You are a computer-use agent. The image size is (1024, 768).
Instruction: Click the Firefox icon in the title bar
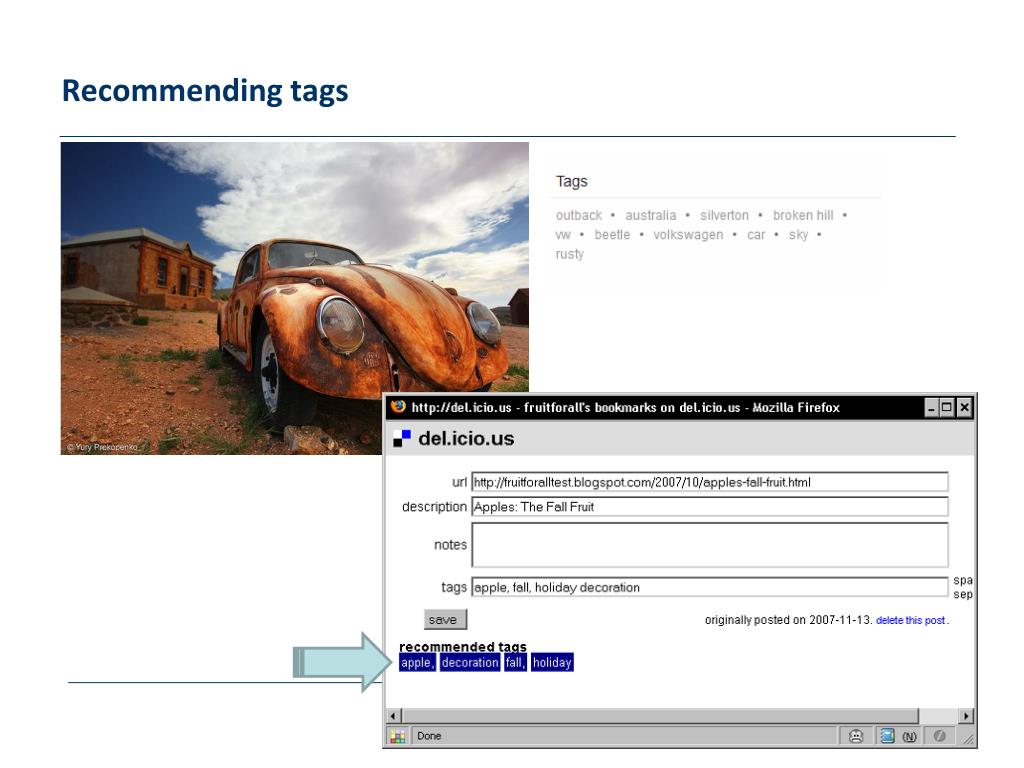[398, 407]
